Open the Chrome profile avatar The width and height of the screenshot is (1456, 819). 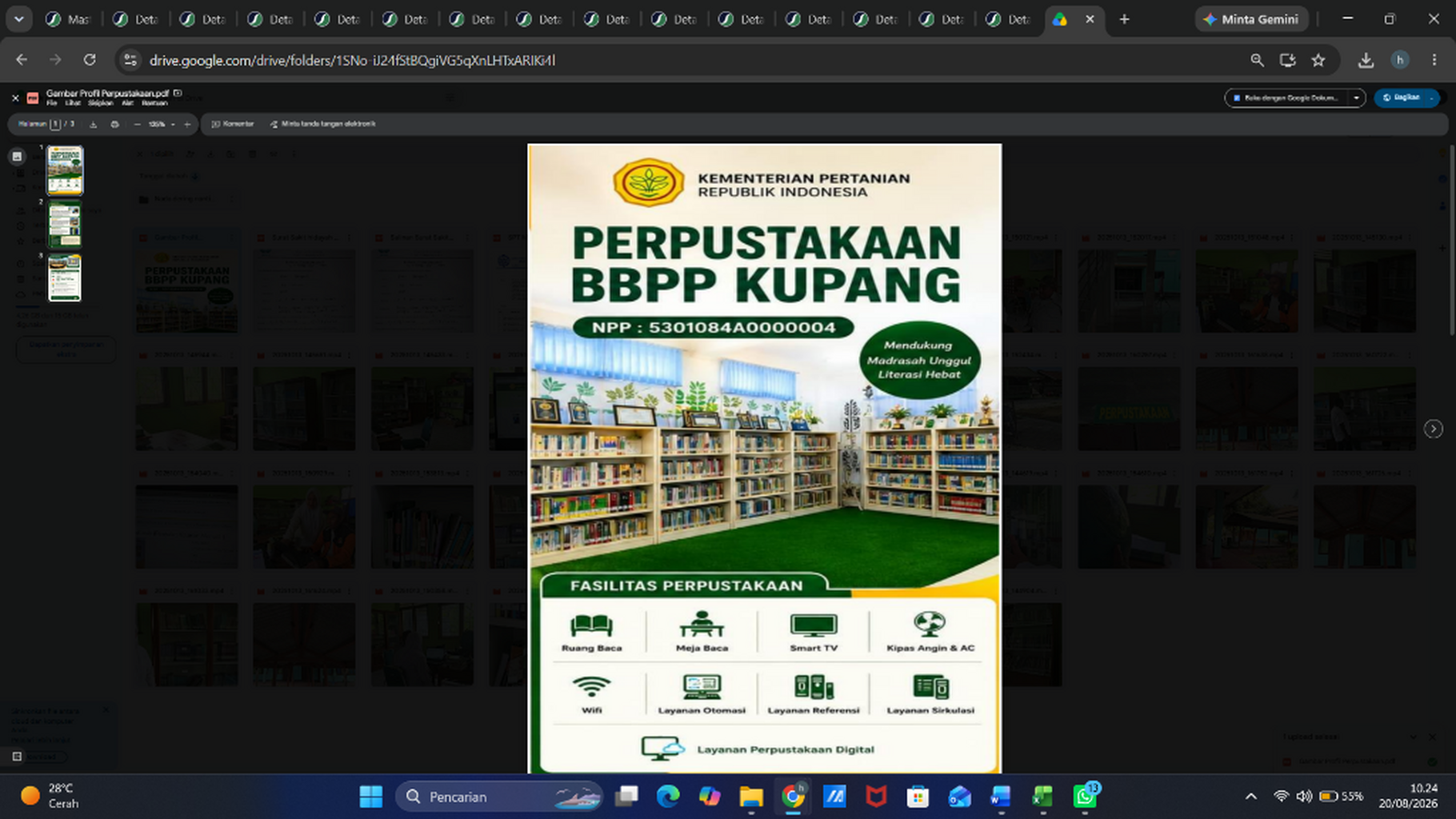[x=1399, y=60]
